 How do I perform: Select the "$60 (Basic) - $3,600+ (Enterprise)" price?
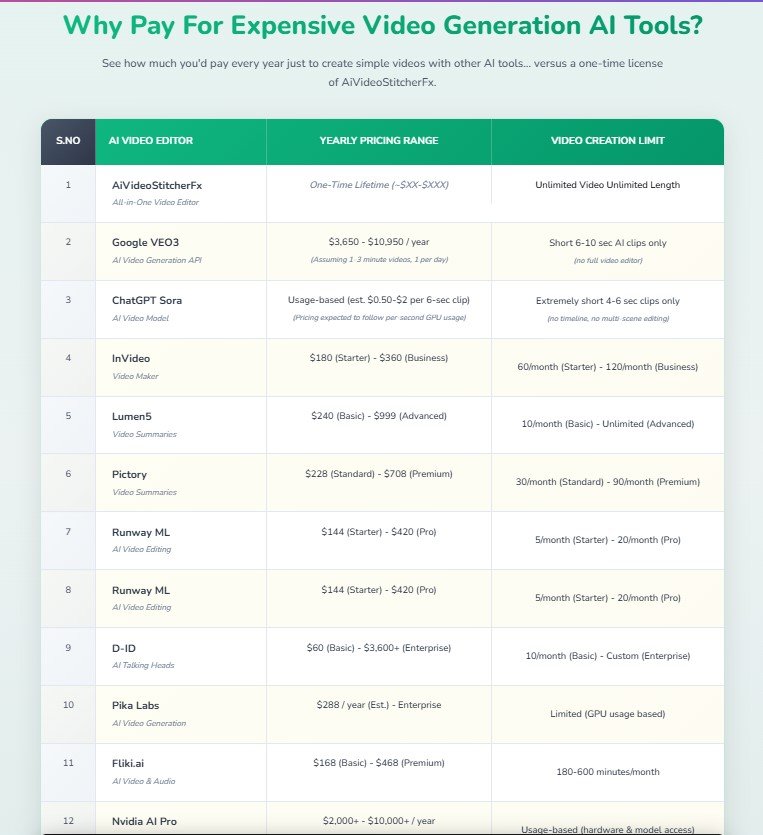(378, 648)
